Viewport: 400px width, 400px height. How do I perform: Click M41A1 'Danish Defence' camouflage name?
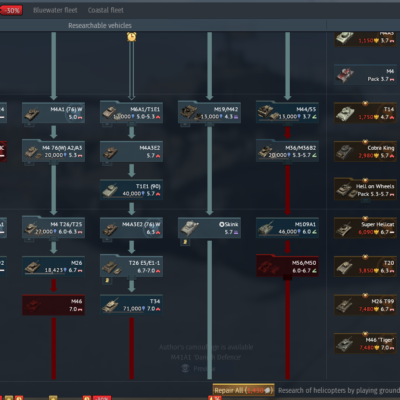click(x=206, y=357)
